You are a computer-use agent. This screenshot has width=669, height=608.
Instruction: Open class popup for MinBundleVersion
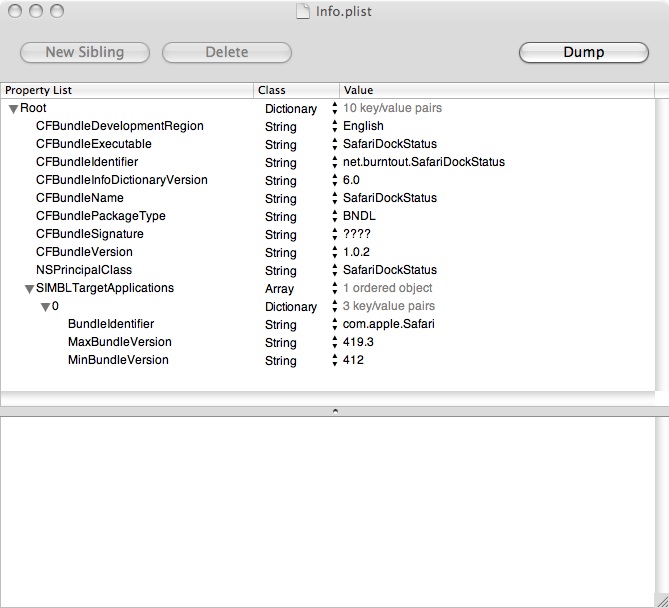pyautogui.click(x=334, y=360)
